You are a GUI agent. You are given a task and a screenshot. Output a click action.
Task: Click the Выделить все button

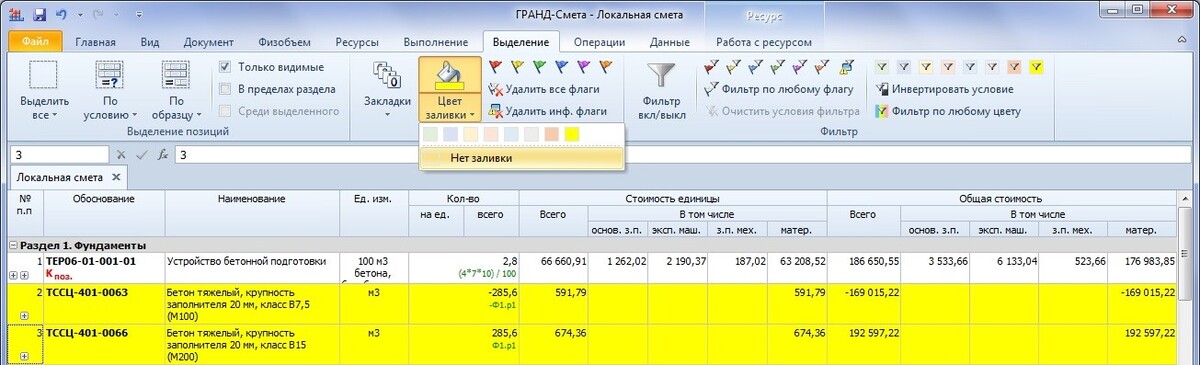(x=43, y=90)
